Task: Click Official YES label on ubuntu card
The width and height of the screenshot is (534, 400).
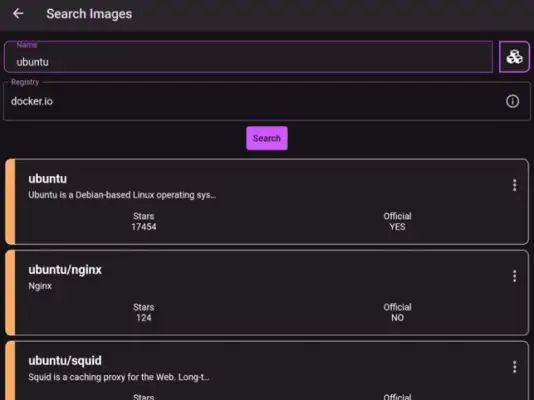Action: tap(397, 221)
